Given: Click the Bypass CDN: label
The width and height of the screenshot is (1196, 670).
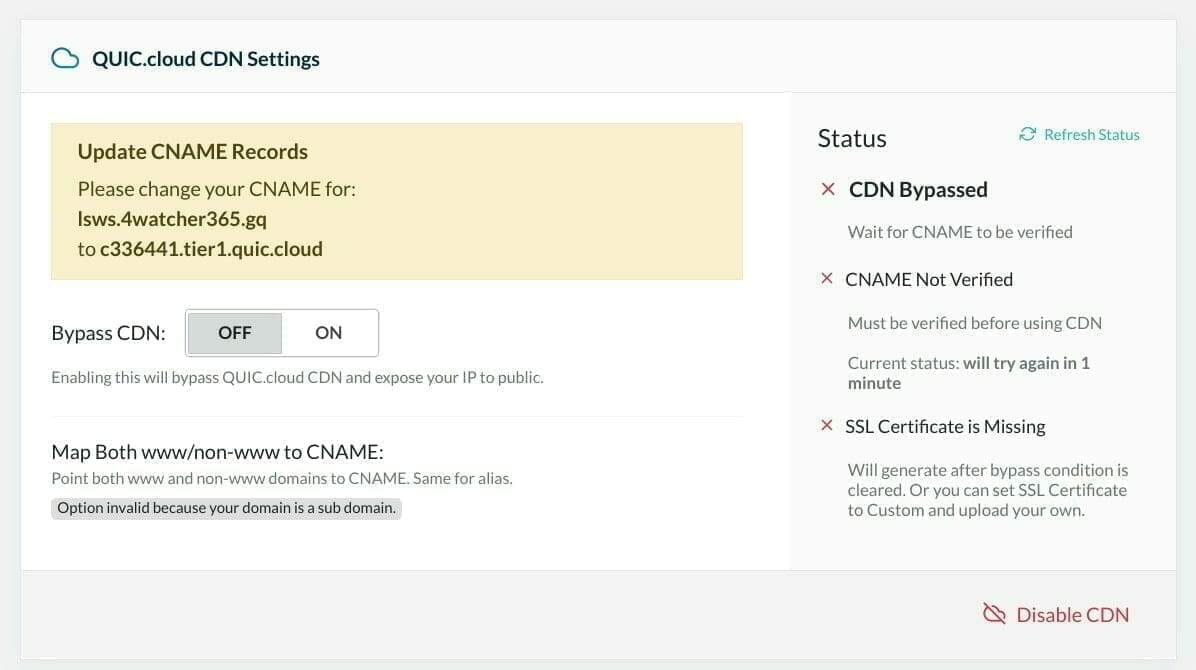Looking at the screenshot, I should (108, 333).
